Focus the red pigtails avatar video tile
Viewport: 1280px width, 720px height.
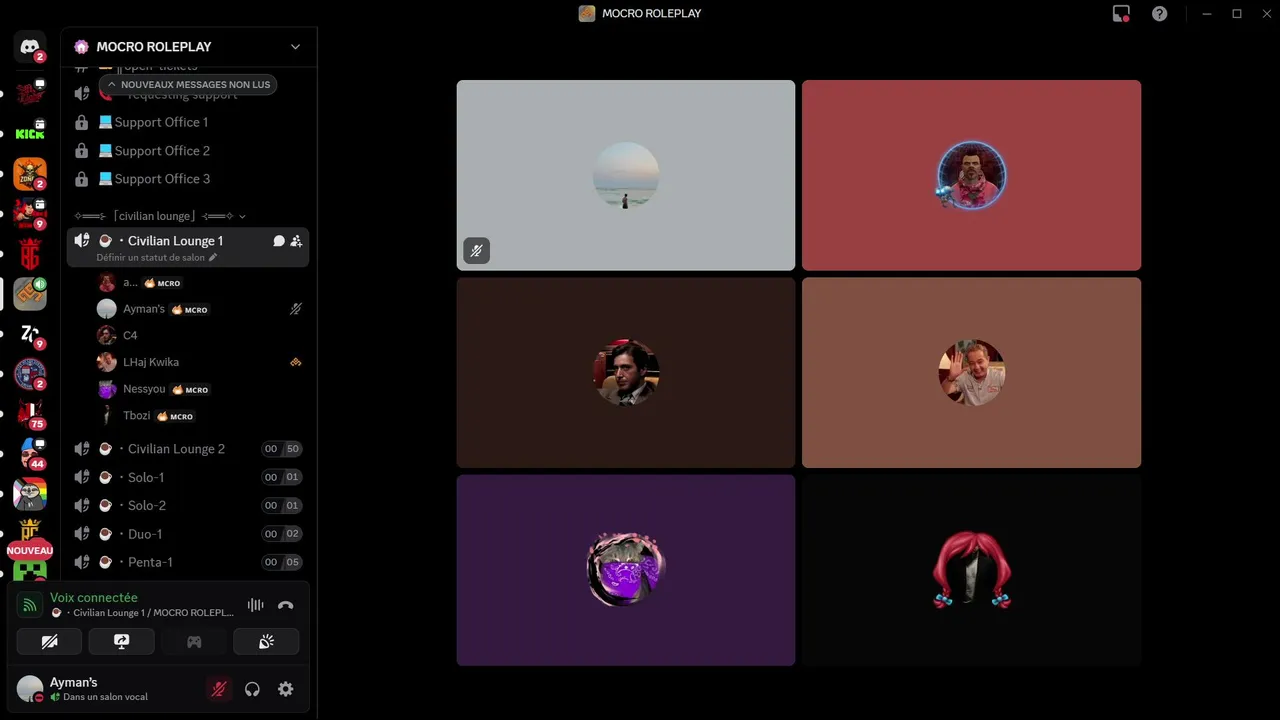971,570
